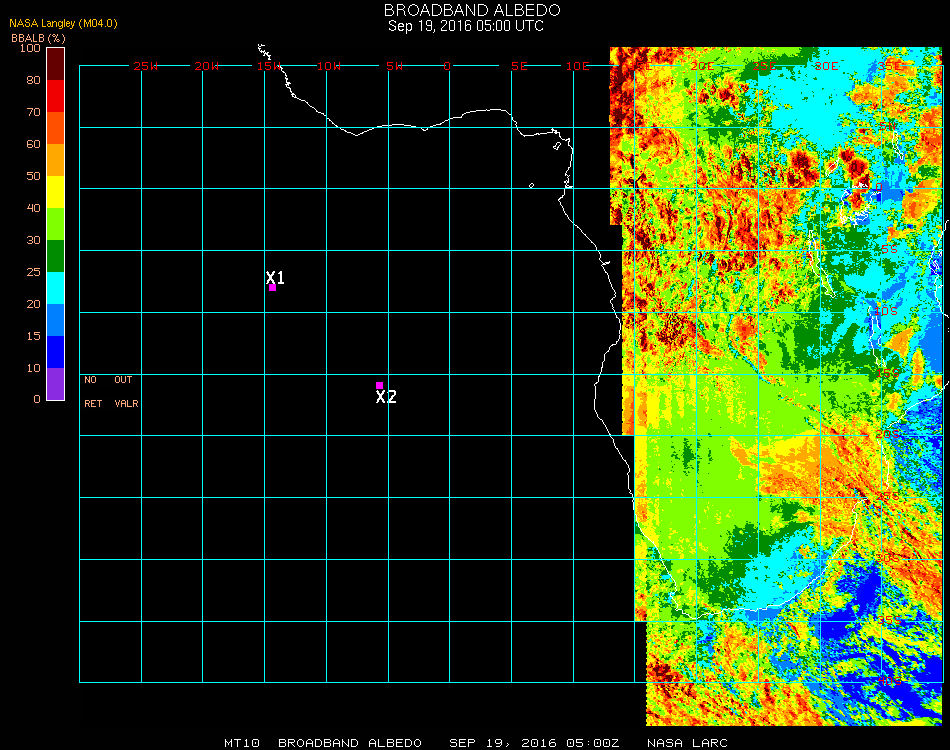Select the dark green 25–30% colorbar swatch
The width and height of the screenshot is (950, 750).
(x=55, y=255)
